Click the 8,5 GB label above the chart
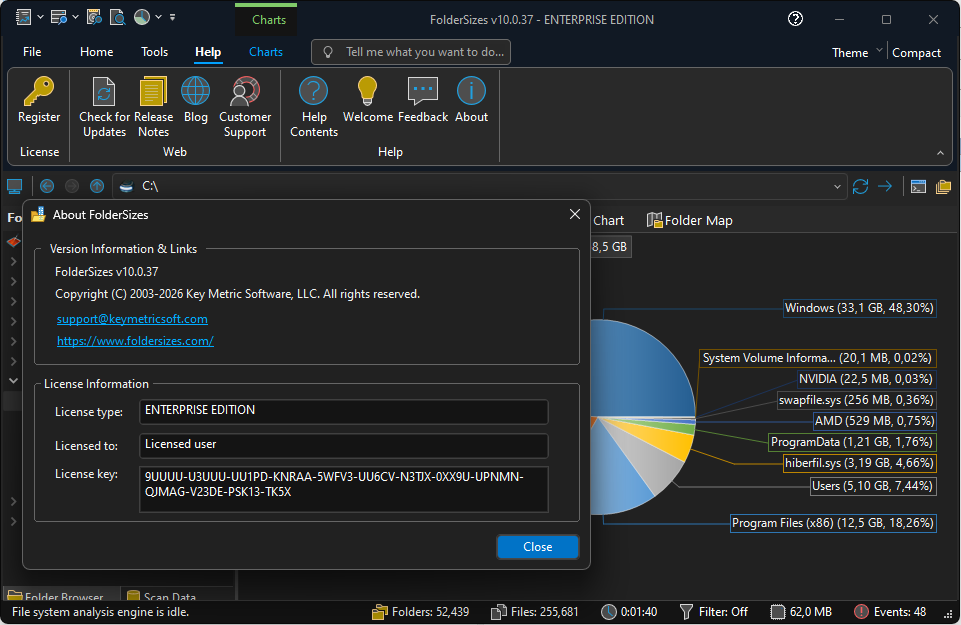 (x=610, y=247)
